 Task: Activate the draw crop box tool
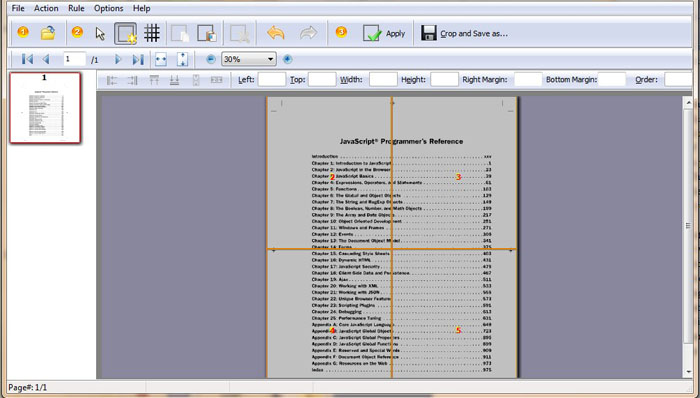[x=125, y=33]
